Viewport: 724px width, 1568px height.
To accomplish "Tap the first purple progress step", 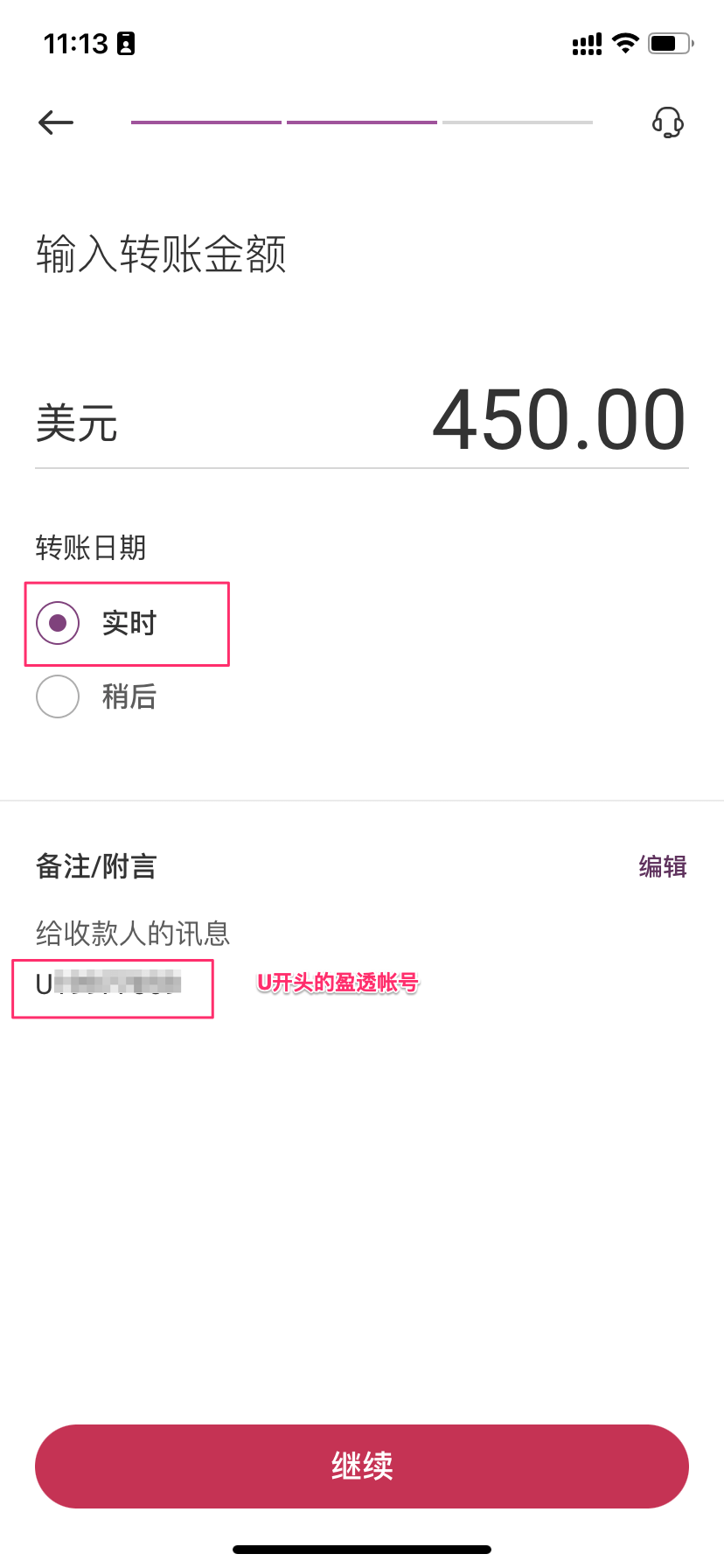I will click(206, 122).
